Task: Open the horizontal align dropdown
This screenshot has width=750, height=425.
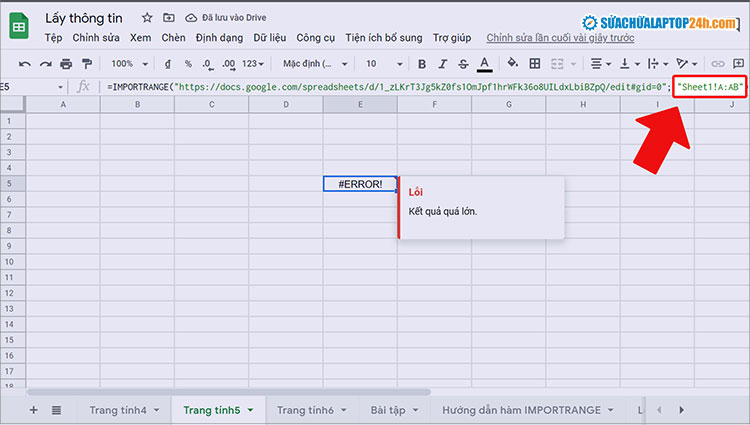Action: [x=600, y=64]
